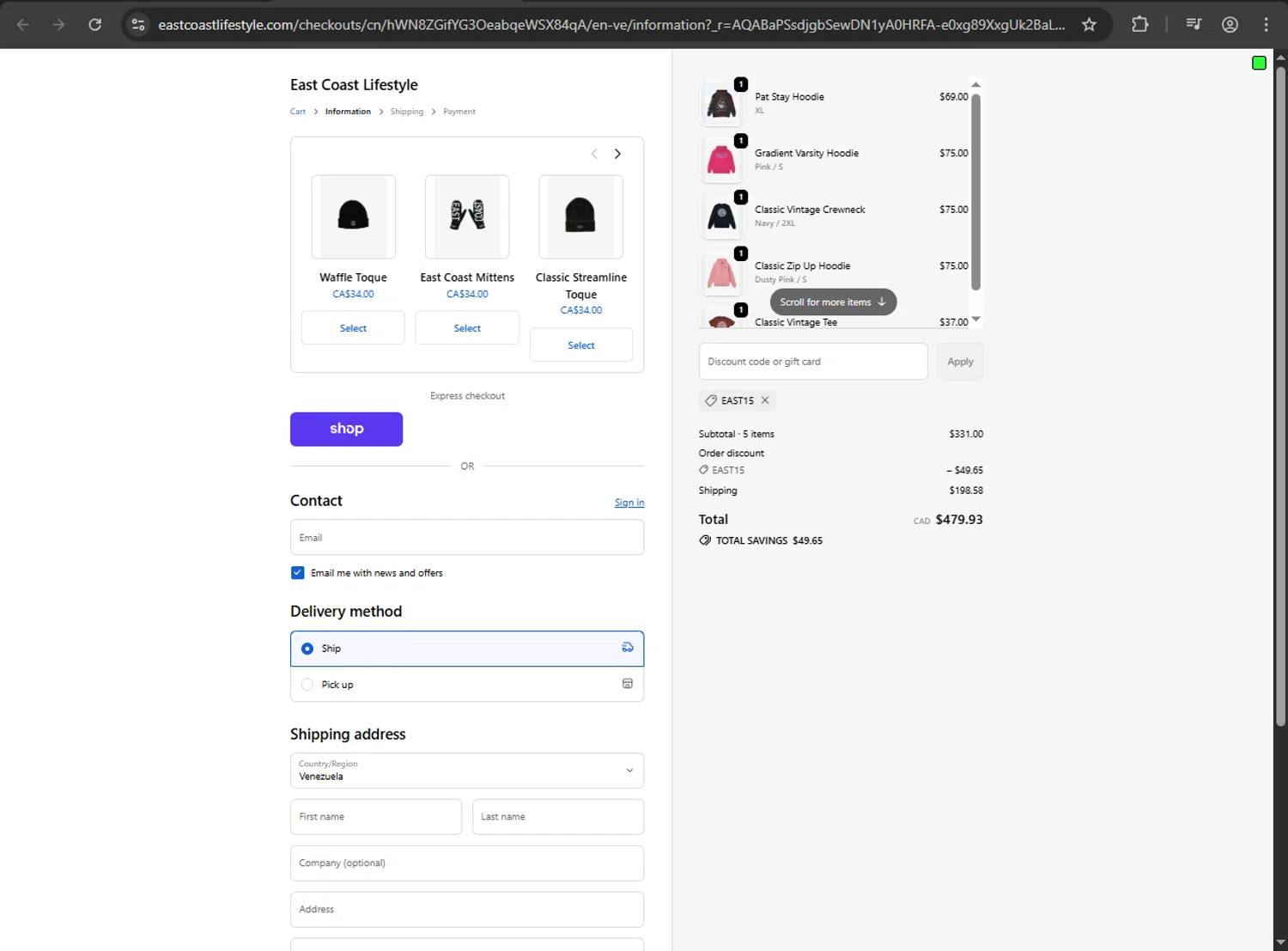1288x951 pixels.
Task: Click the store icon in Pick up option
Action: 628,684
